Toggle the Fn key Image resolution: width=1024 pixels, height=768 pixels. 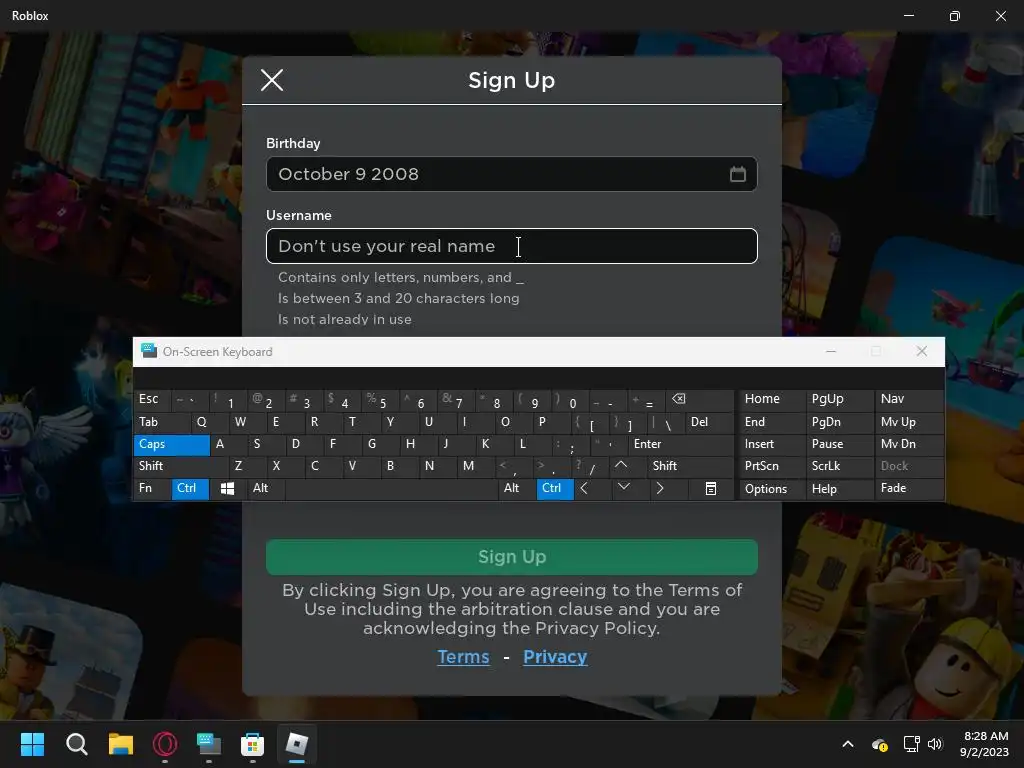[x=152, y=488]
